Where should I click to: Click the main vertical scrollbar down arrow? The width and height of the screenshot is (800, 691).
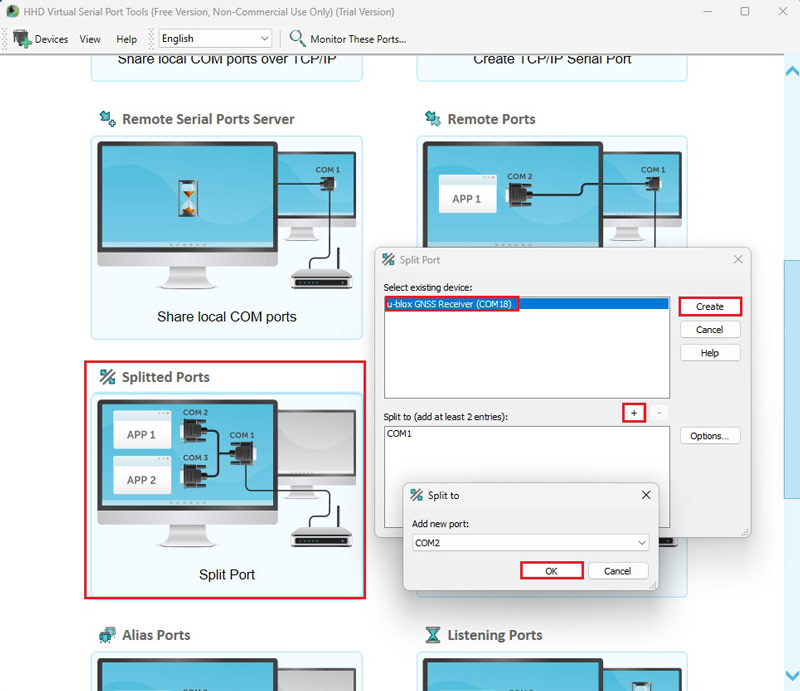(x=792, y=676)
